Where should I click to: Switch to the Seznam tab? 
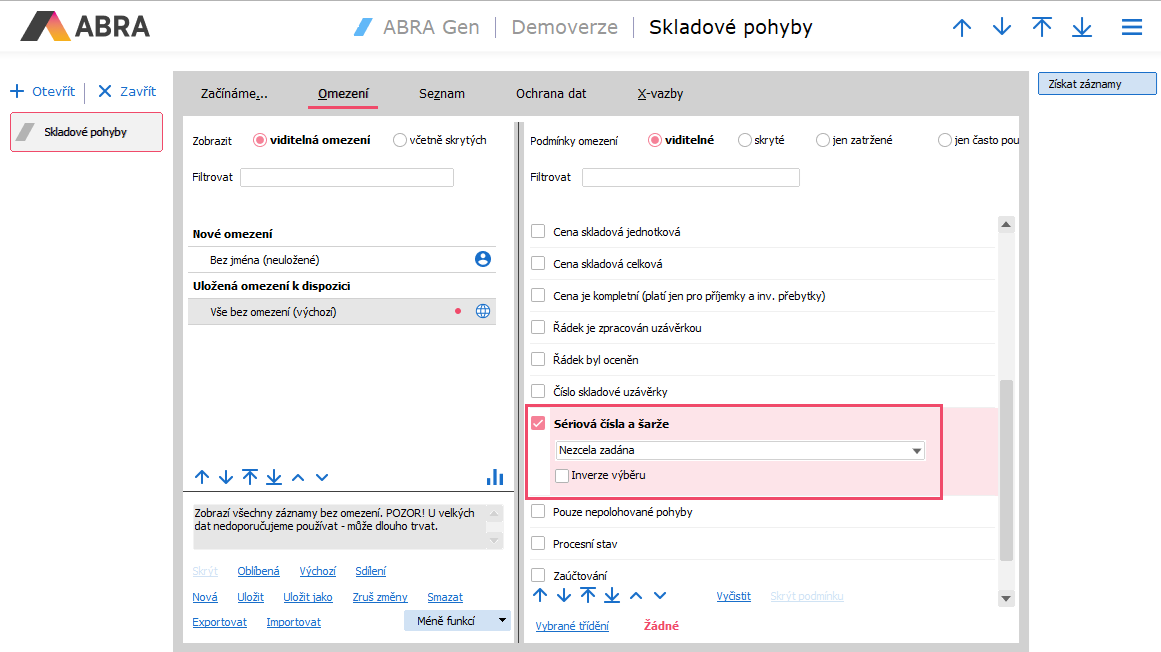(x=441, y=94)
